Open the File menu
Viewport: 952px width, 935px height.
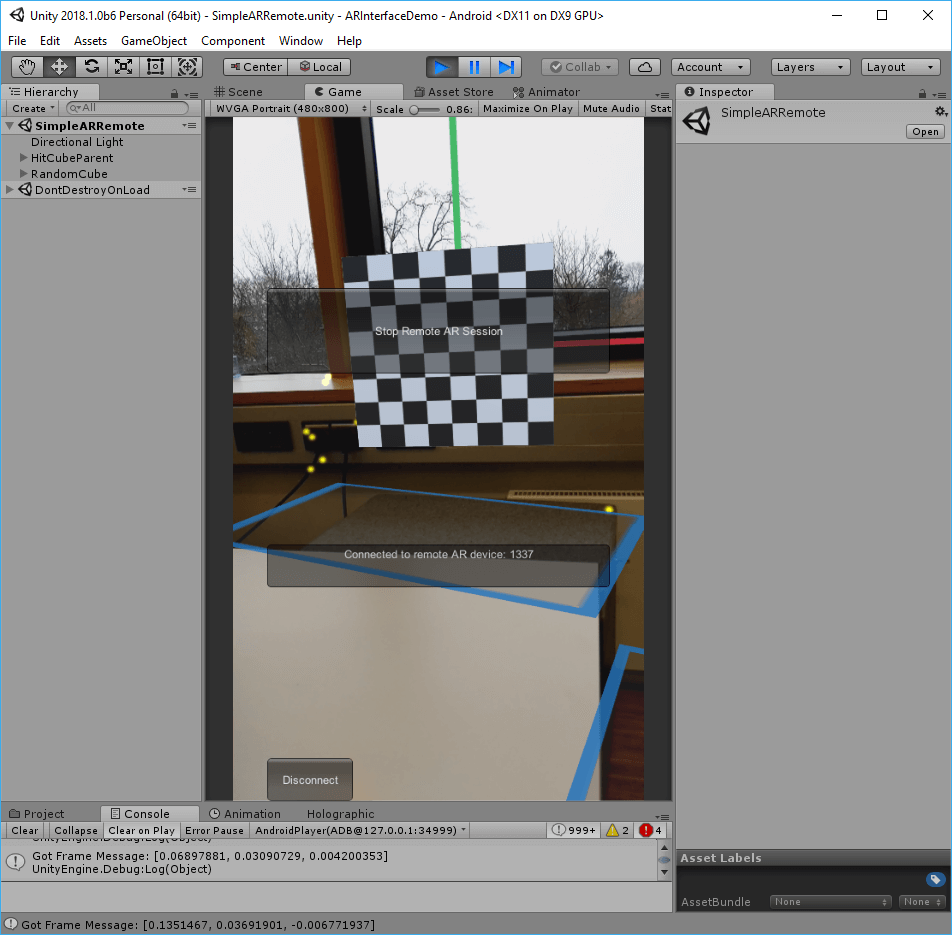pyautogui.click(x=17, y=41)
